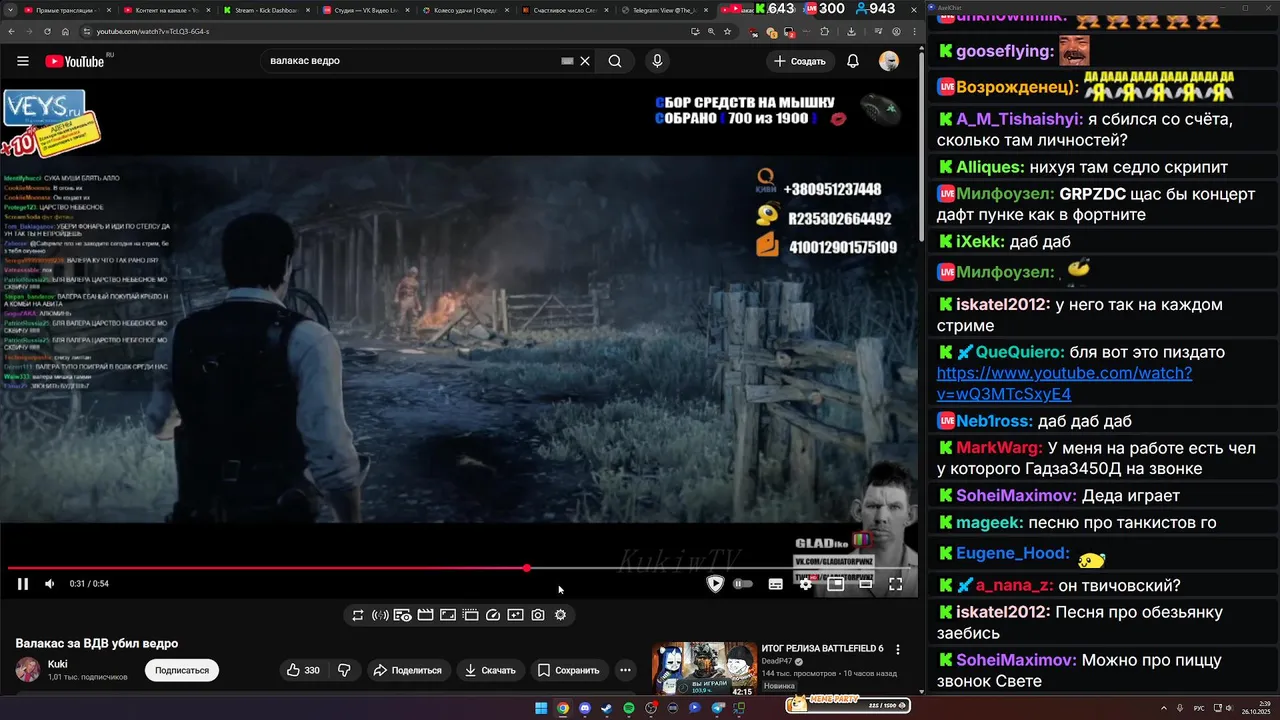Go back with the browser back arrow
Screen dimensions: 1280x720
pos(11,31)
